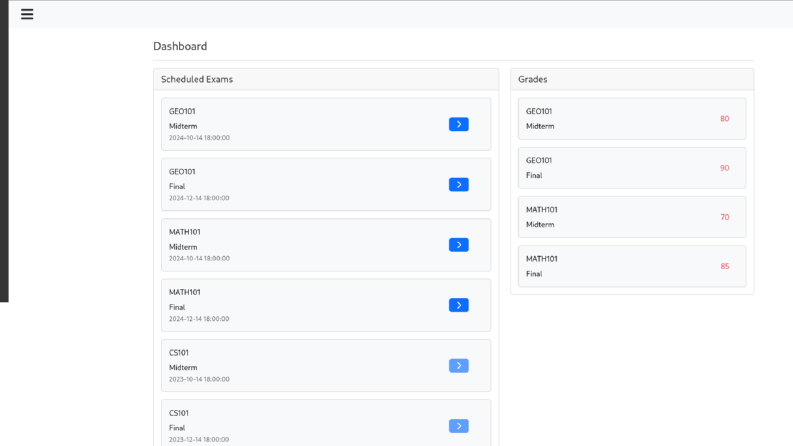This screenshot has width=793, height=446.
Task: Click the GEO101 title in the scheduled Midterm card
Action: pos(182,111)
